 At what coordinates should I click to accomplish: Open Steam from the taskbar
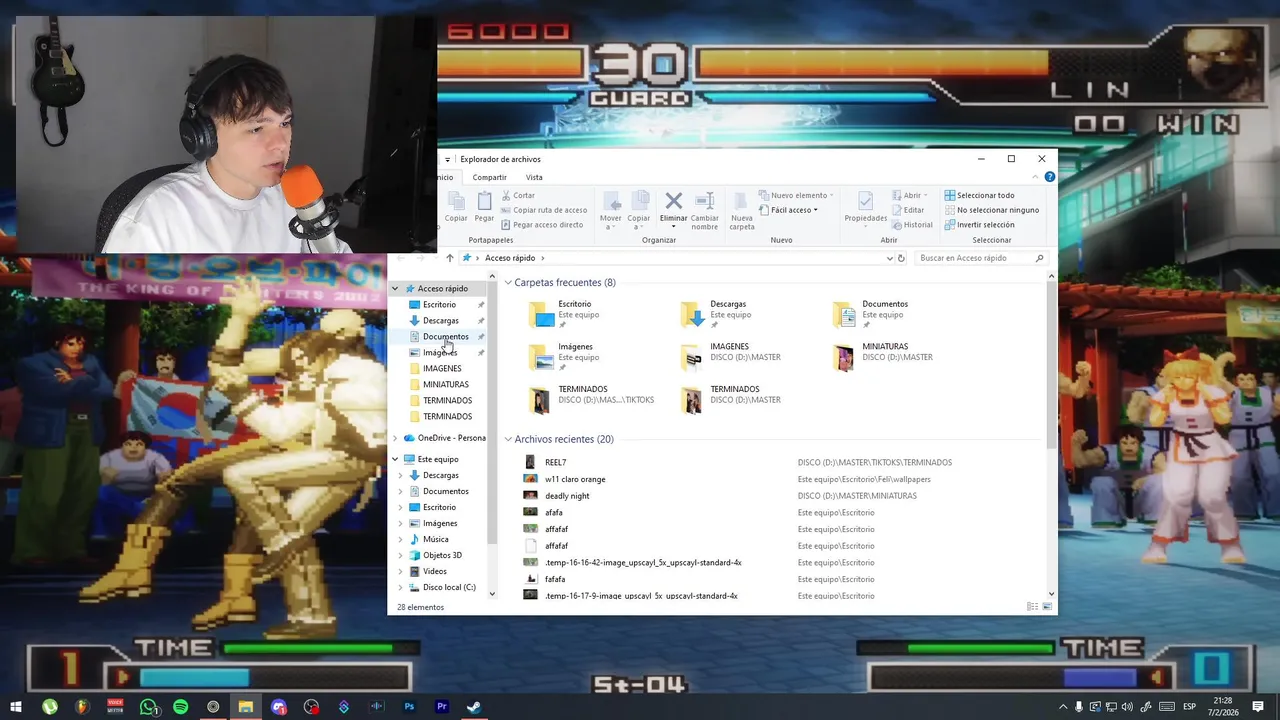pyautogui.click(x=474, y=707)
